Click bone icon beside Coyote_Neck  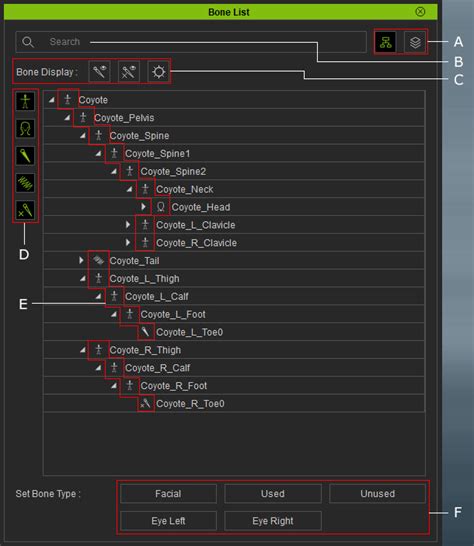[x=145, y=189]
